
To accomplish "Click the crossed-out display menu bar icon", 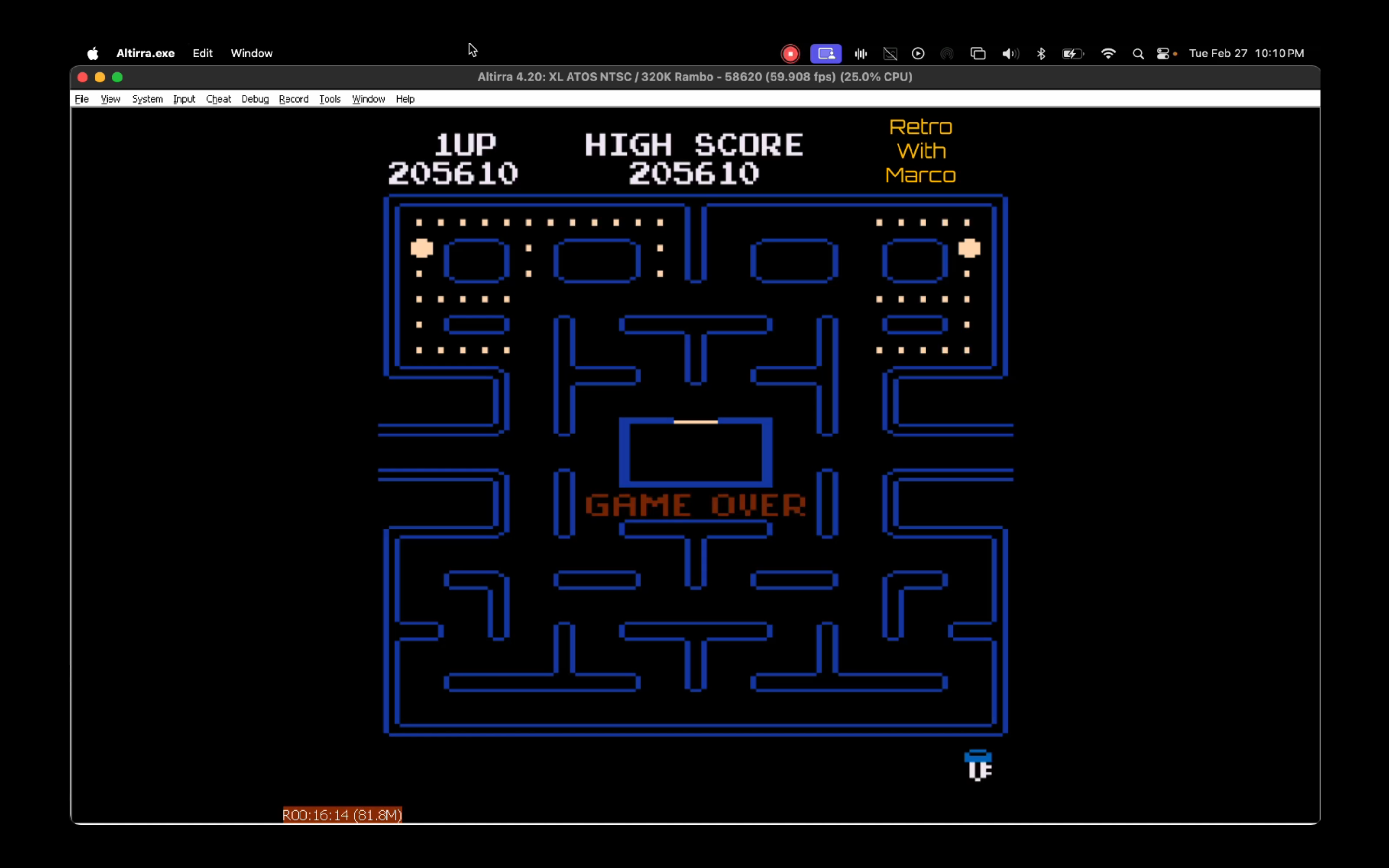I will pos(890,54).
